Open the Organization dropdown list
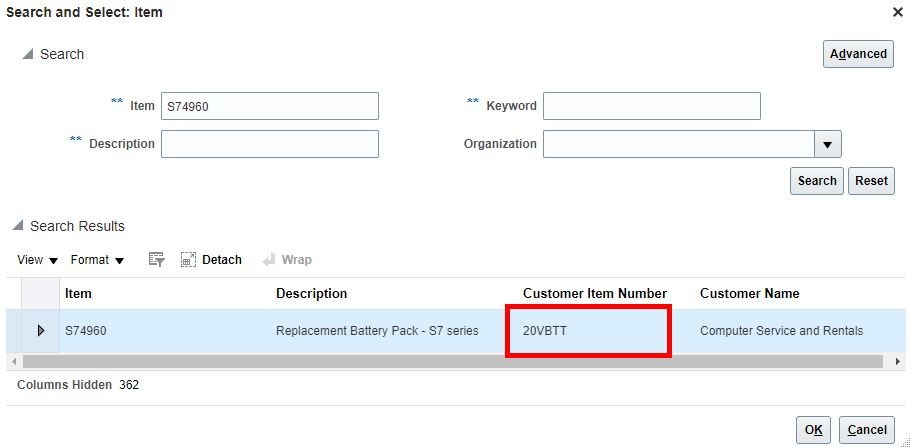The height and width of the screenshot is (448, 913). pos(828,144)
